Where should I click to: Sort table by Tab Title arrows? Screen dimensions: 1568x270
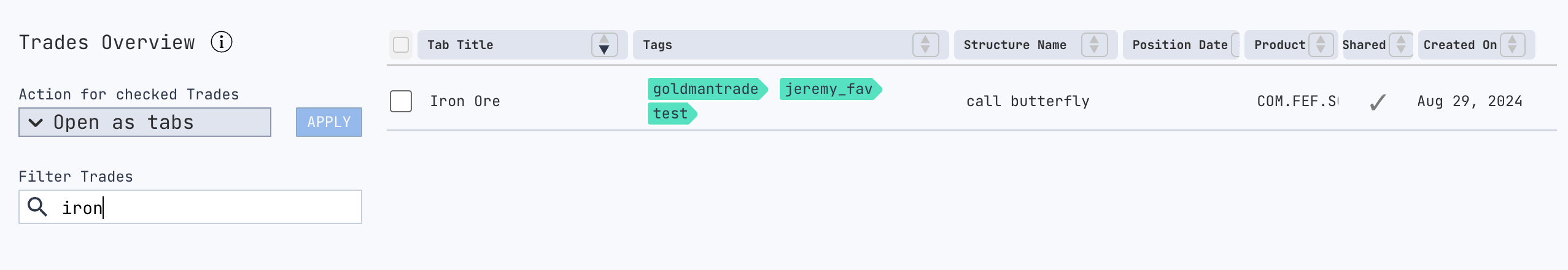(x=604, y=45)
